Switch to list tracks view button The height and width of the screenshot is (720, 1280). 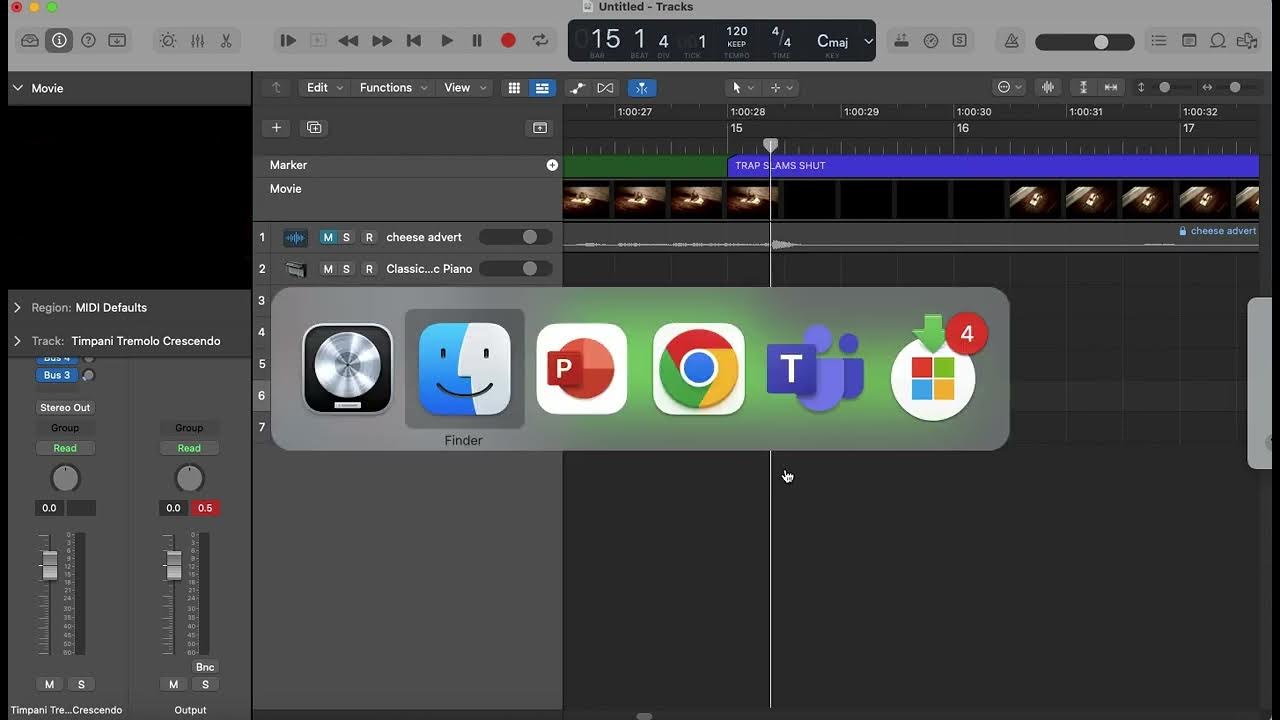point(542,88)
